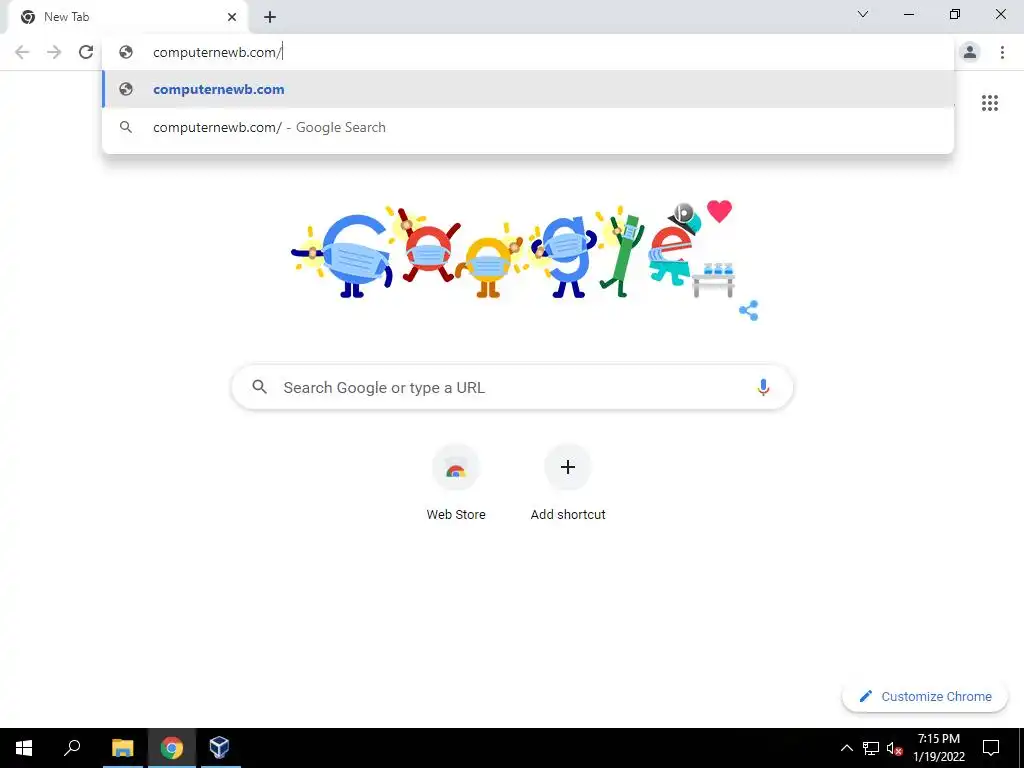The image size is (1024, 768).
Task: Open a new tab with plus button
Action: tap(270, 17)
